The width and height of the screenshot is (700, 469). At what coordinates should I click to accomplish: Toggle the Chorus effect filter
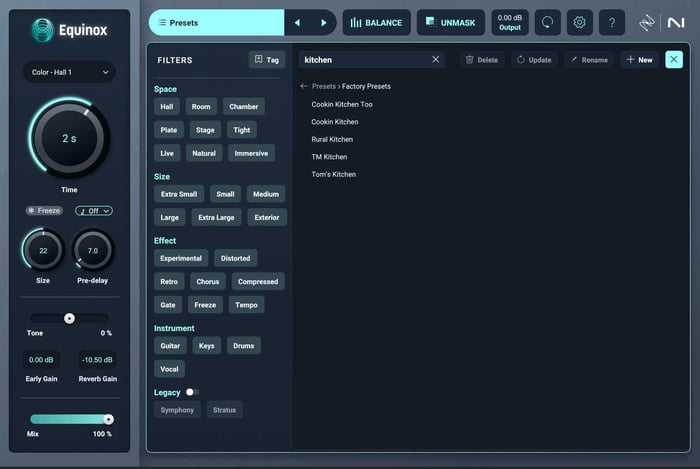(x=208, y=282)
